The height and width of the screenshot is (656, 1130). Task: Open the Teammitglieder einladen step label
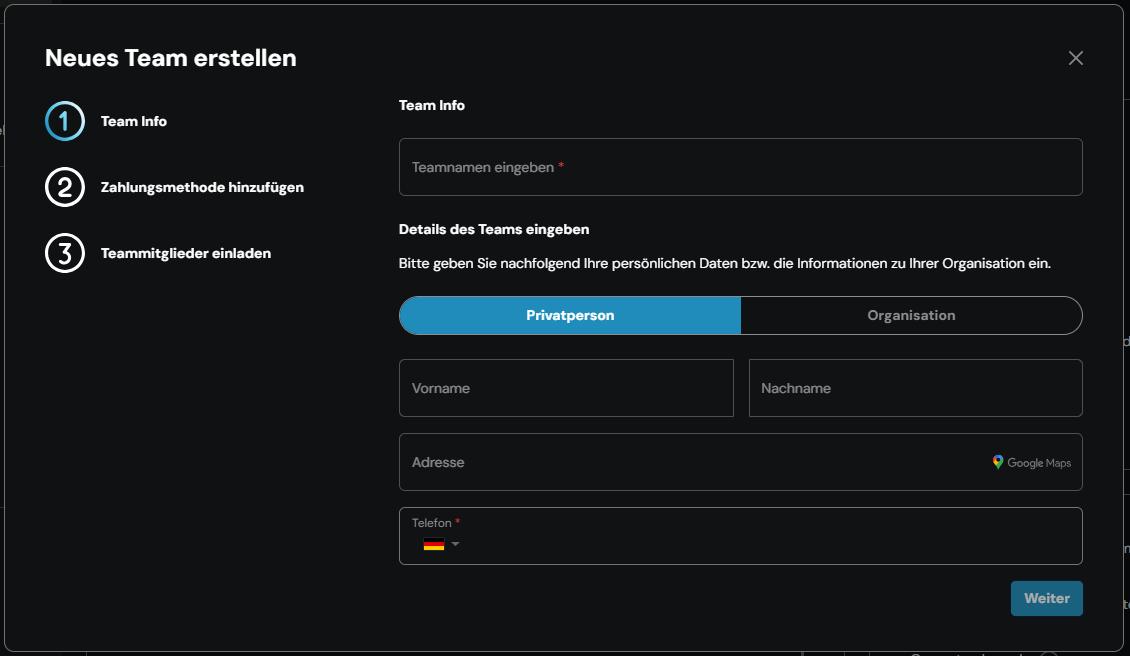pos(186,253)
